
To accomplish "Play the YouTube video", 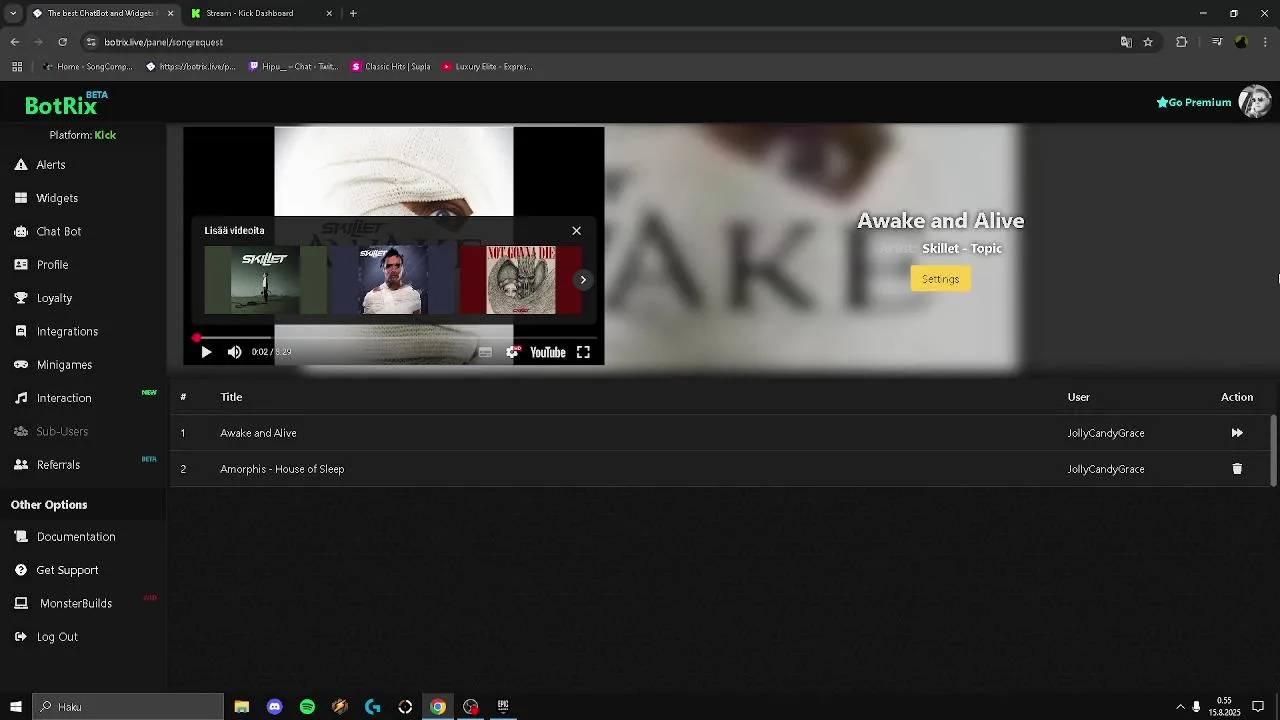I will (206, 352).
